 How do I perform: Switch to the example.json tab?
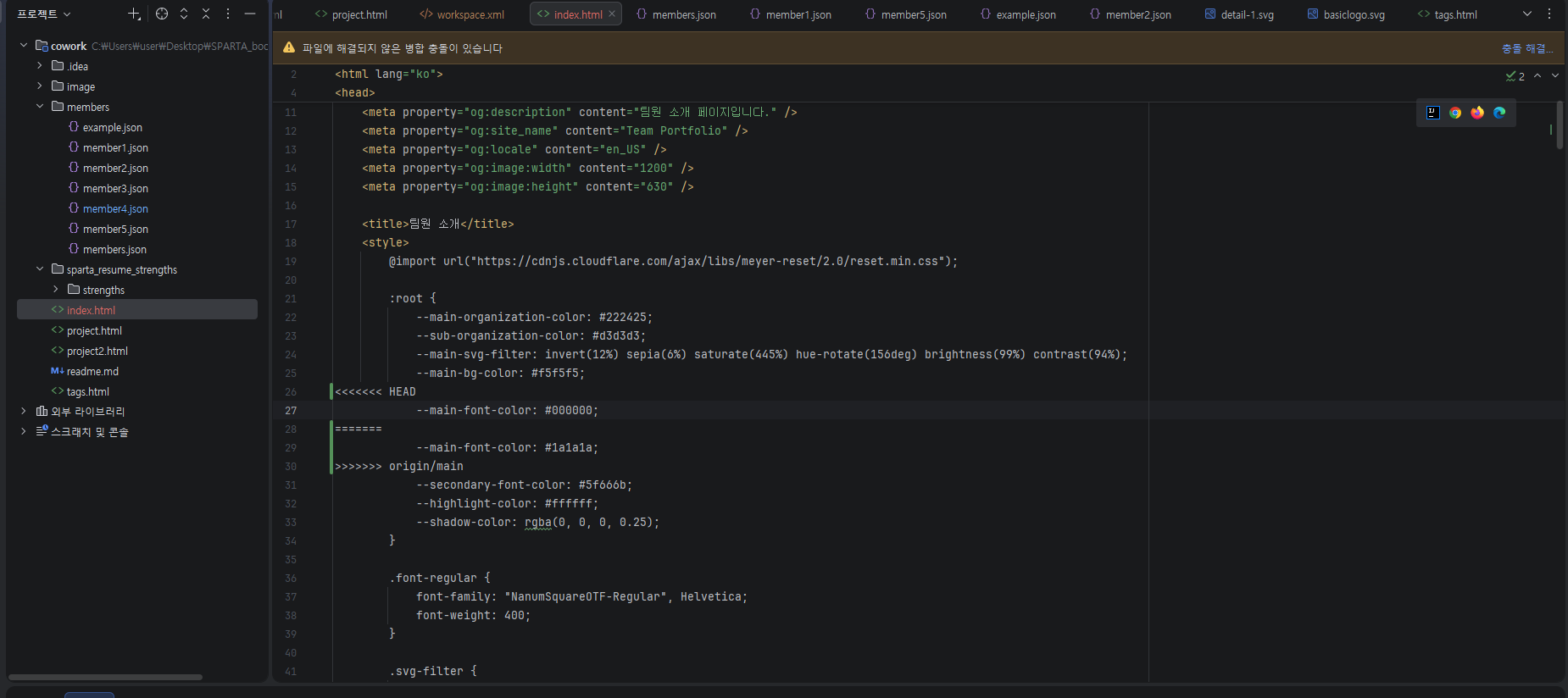(1019, 14)
